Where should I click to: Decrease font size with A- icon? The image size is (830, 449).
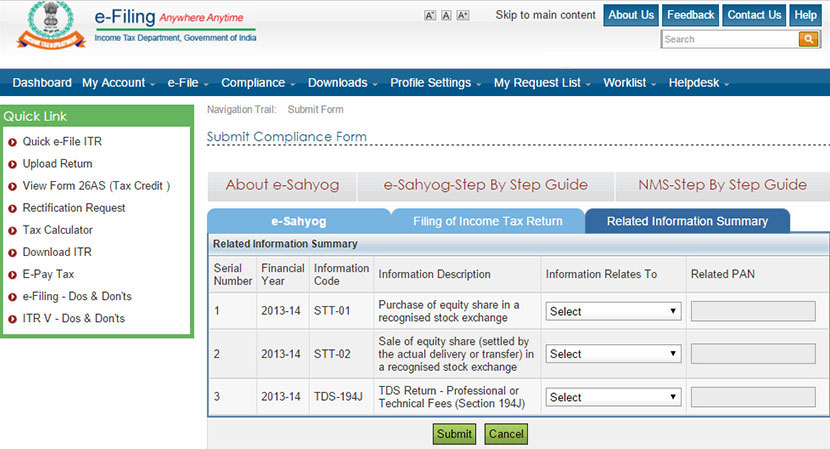[x=430, y=15]
